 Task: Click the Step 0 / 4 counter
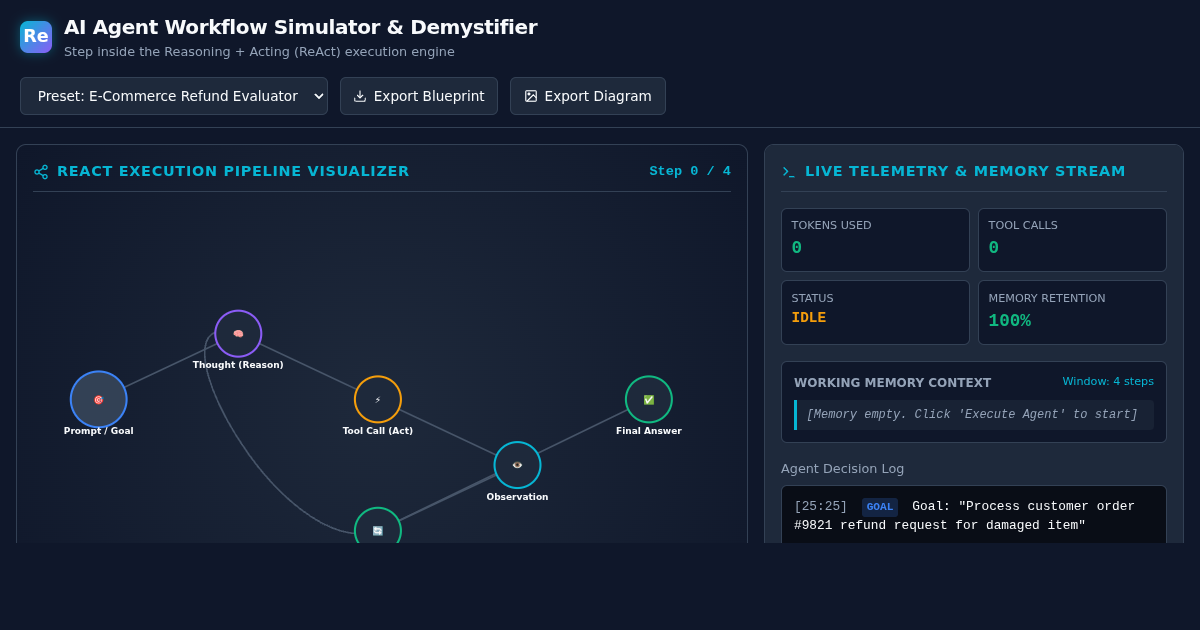click(690, 171)
